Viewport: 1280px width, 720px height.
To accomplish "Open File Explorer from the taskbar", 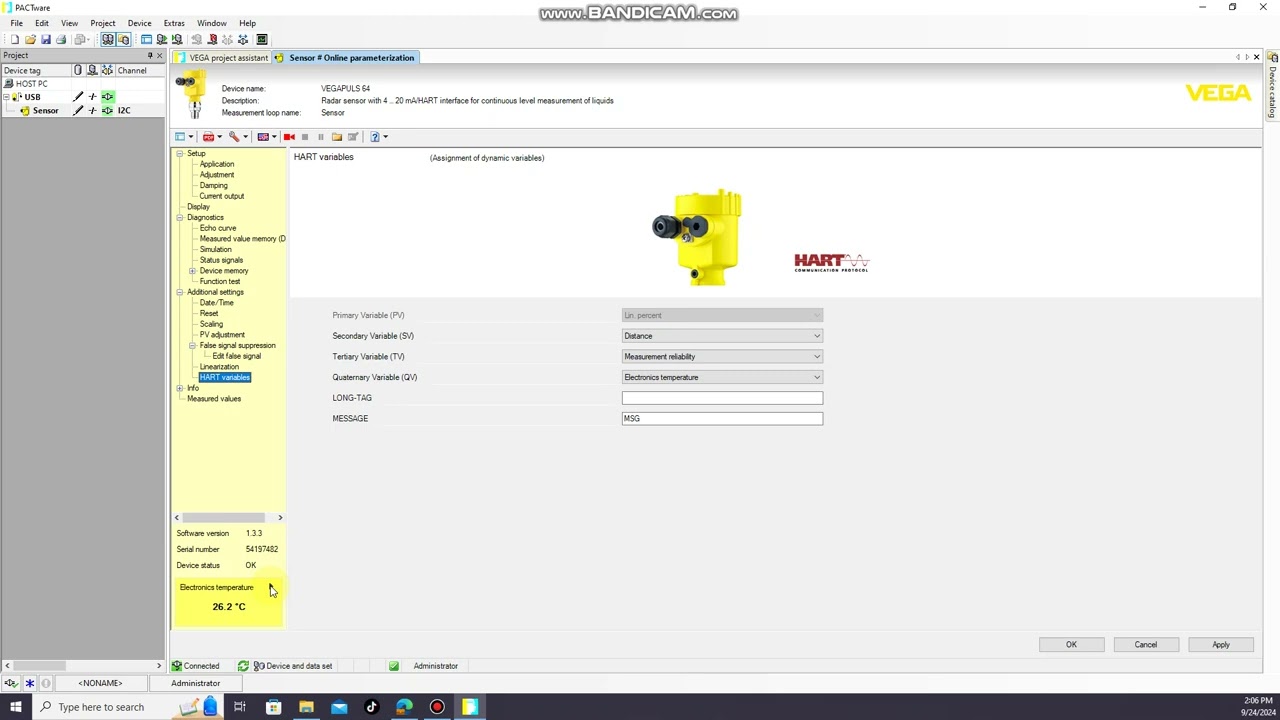I will click(x=306, y=707).
